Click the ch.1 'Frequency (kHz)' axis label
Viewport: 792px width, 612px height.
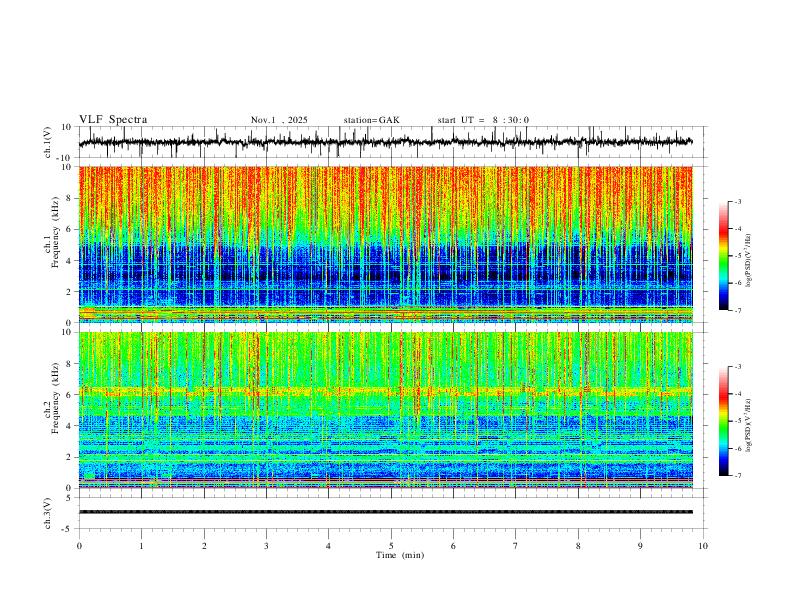click(55, 233)
